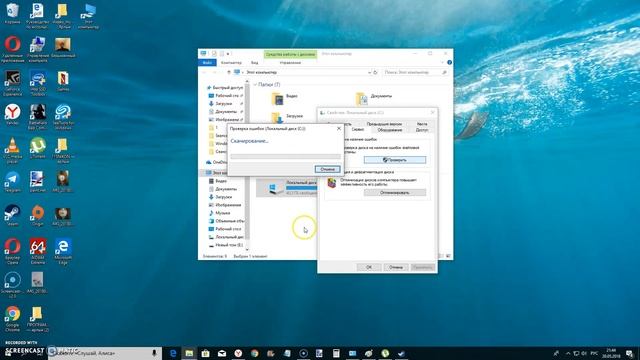This screenshot has width=640, height=360.
Task: Open Mail app from the taskbar
Action: pyautogui.click(x=222, y=353)
